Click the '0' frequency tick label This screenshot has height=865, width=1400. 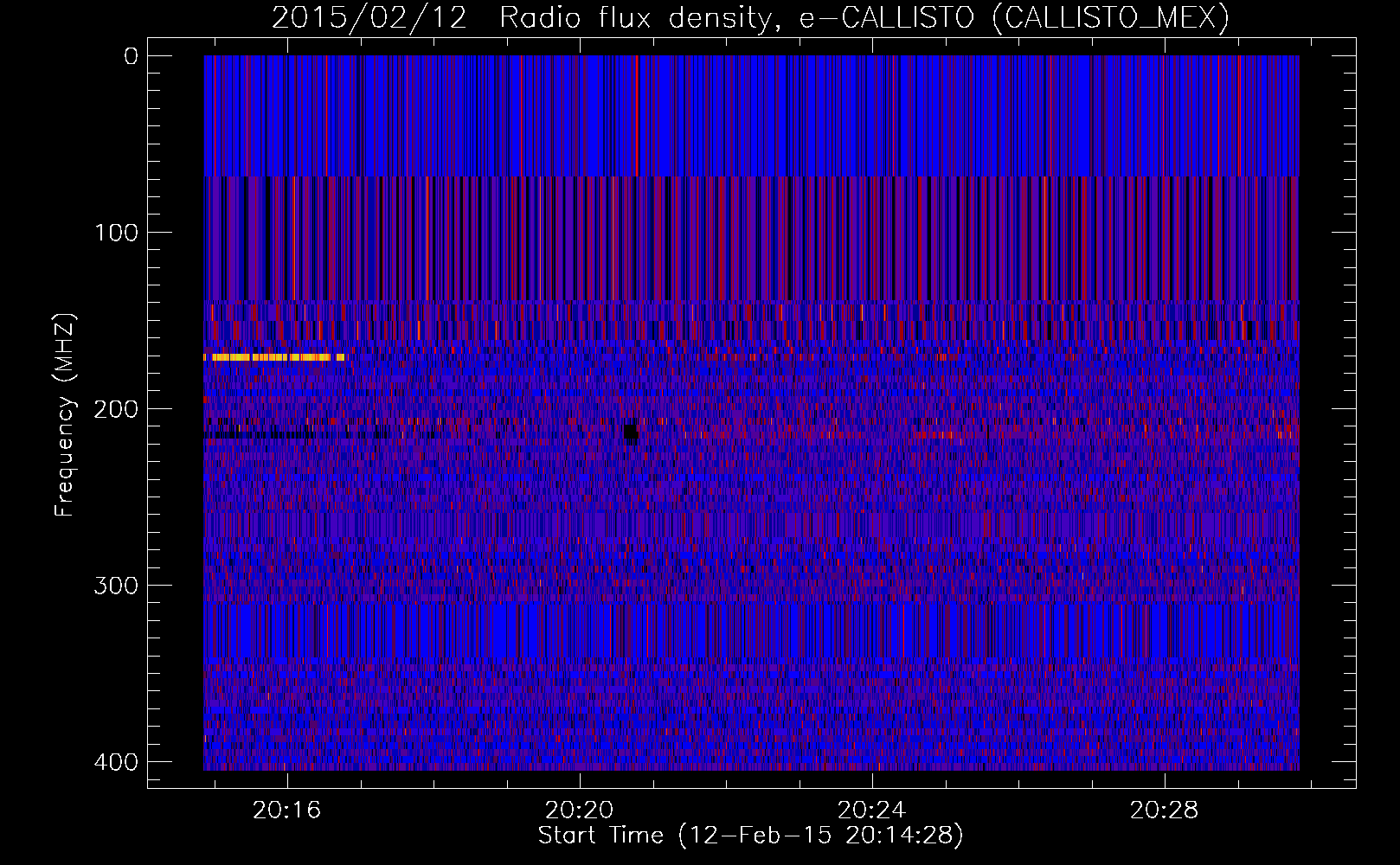tap(132, 56)
